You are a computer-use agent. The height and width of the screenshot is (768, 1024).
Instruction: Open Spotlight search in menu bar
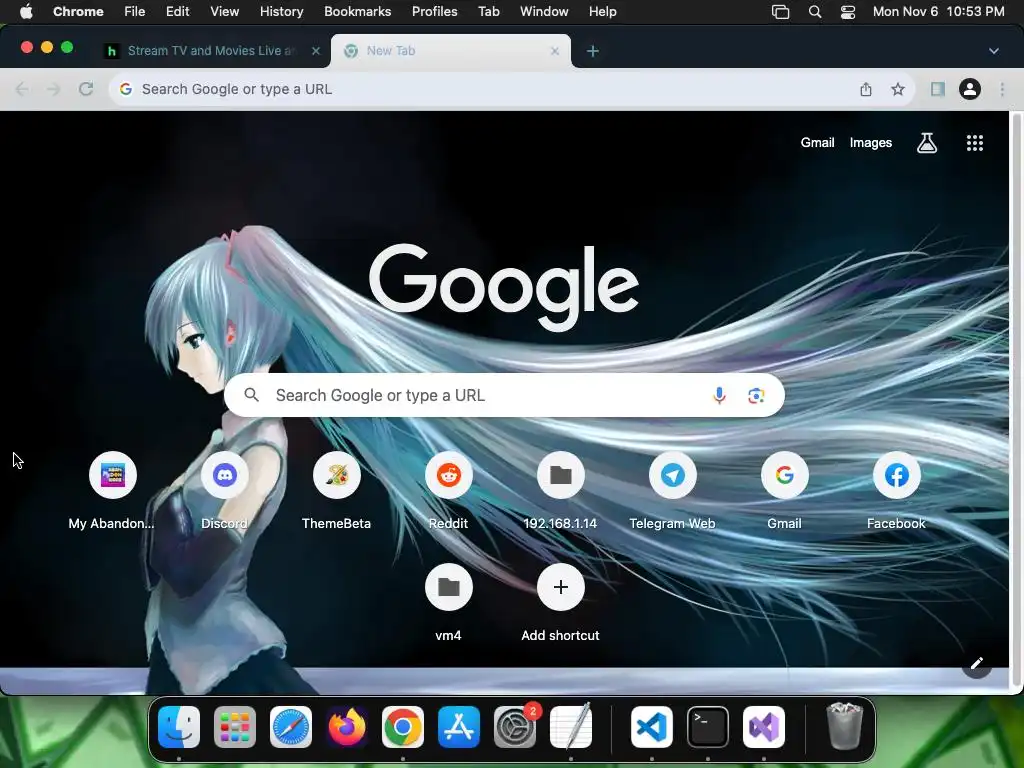(x=814, y=12)
